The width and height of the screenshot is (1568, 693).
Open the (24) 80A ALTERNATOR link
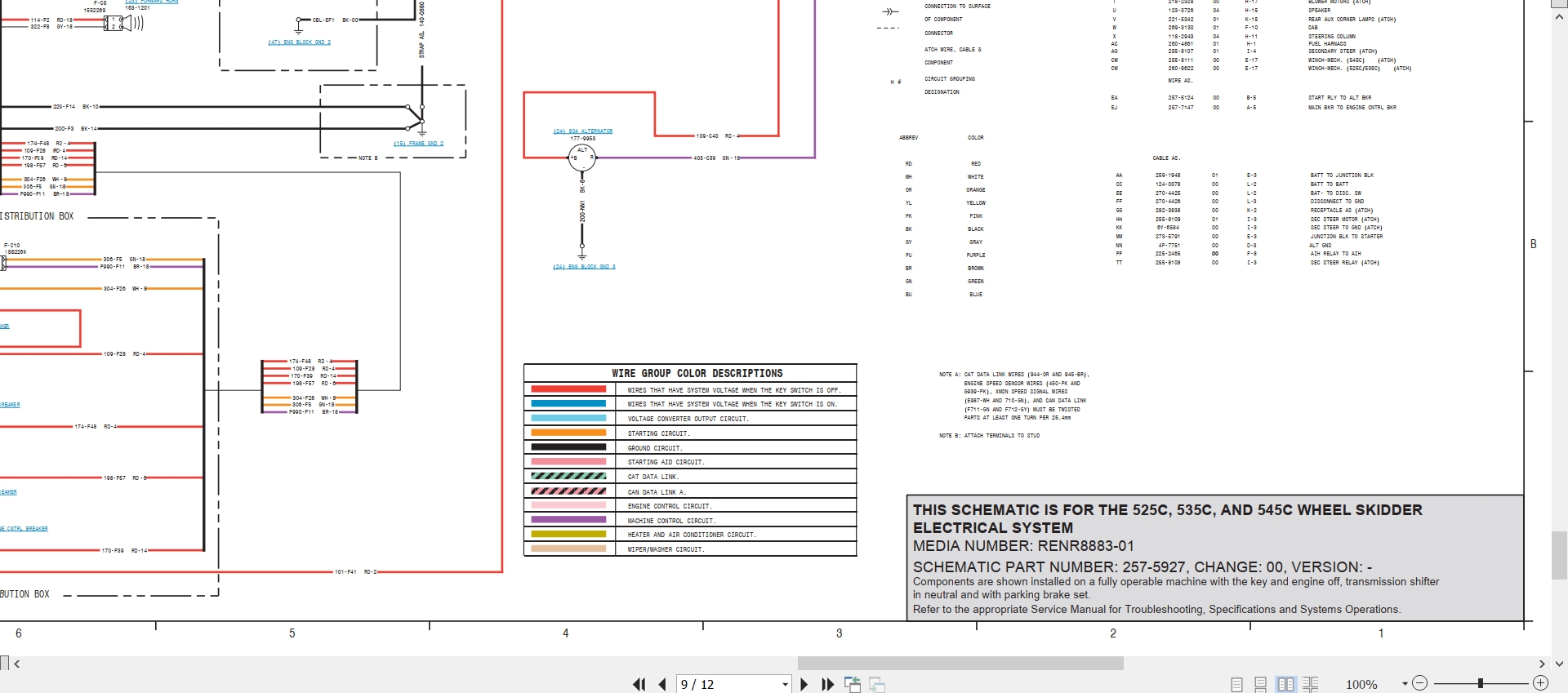tap(583, 131)
